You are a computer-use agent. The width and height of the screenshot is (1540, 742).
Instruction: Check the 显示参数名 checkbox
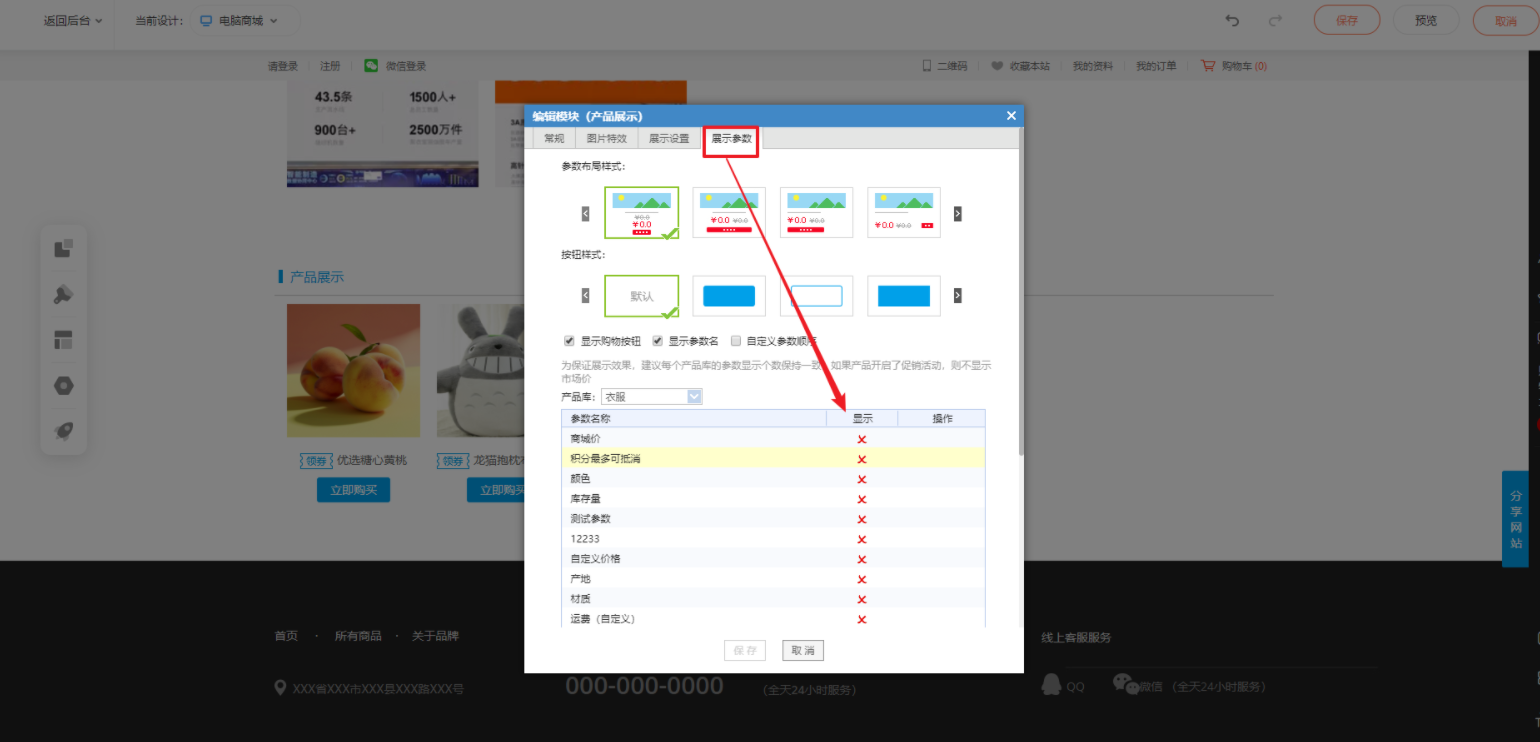(x=658, y=341)
